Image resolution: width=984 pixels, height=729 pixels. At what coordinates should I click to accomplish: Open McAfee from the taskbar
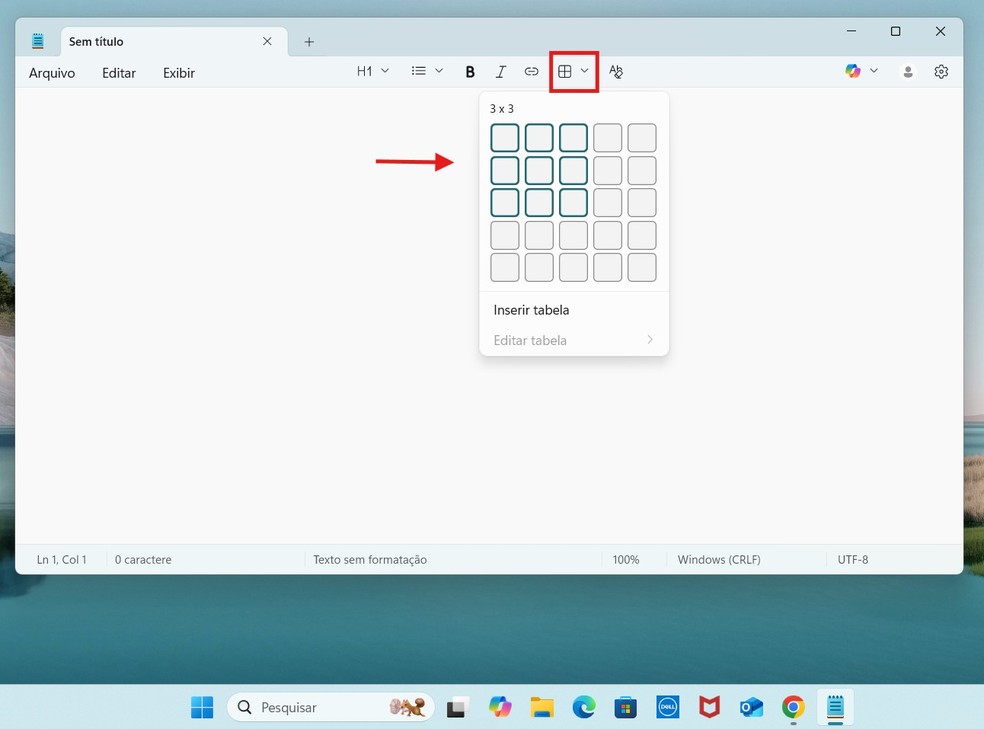coord(709,707)
